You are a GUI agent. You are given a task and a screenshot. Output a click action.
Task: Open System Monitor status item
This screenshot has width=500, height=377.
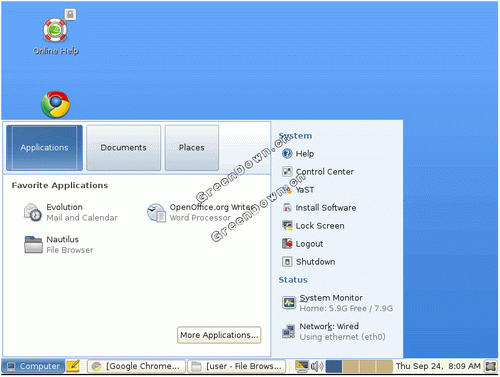click(338, 303)
